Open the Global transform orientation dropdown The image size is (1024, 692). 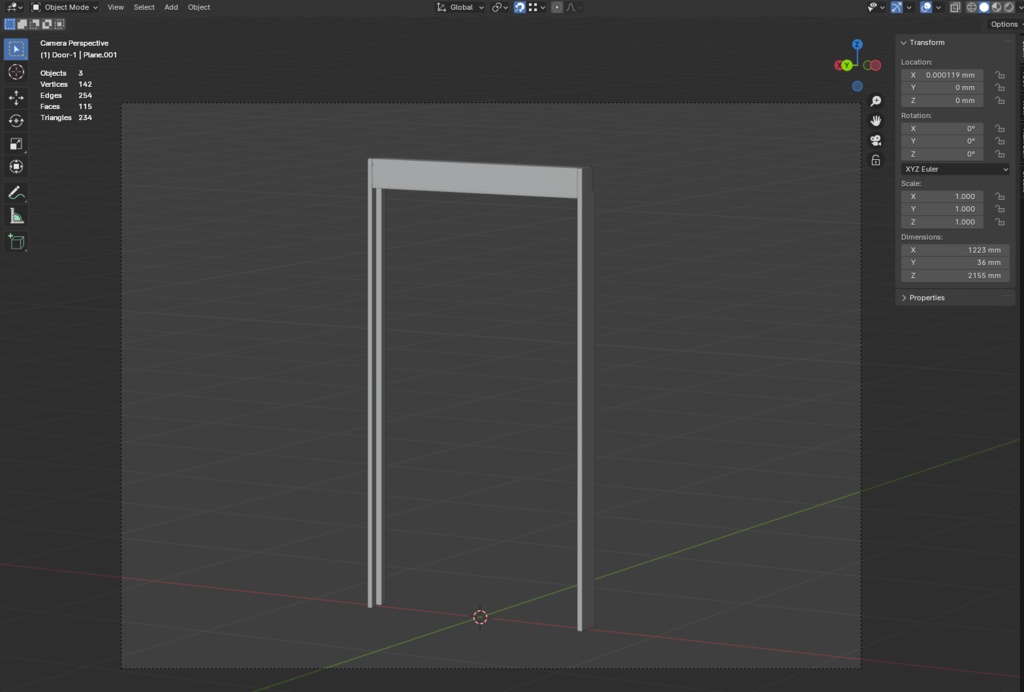click(x=460, y=7)
